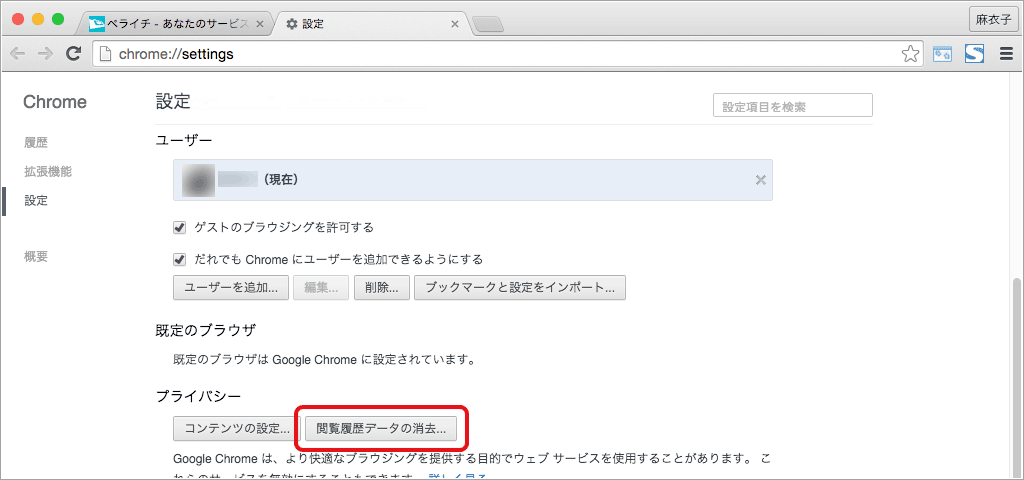The width and height of the screenshot is (1024, 480).
Task: Click the vertical page scrollbar
Action: pos(1017,376)
